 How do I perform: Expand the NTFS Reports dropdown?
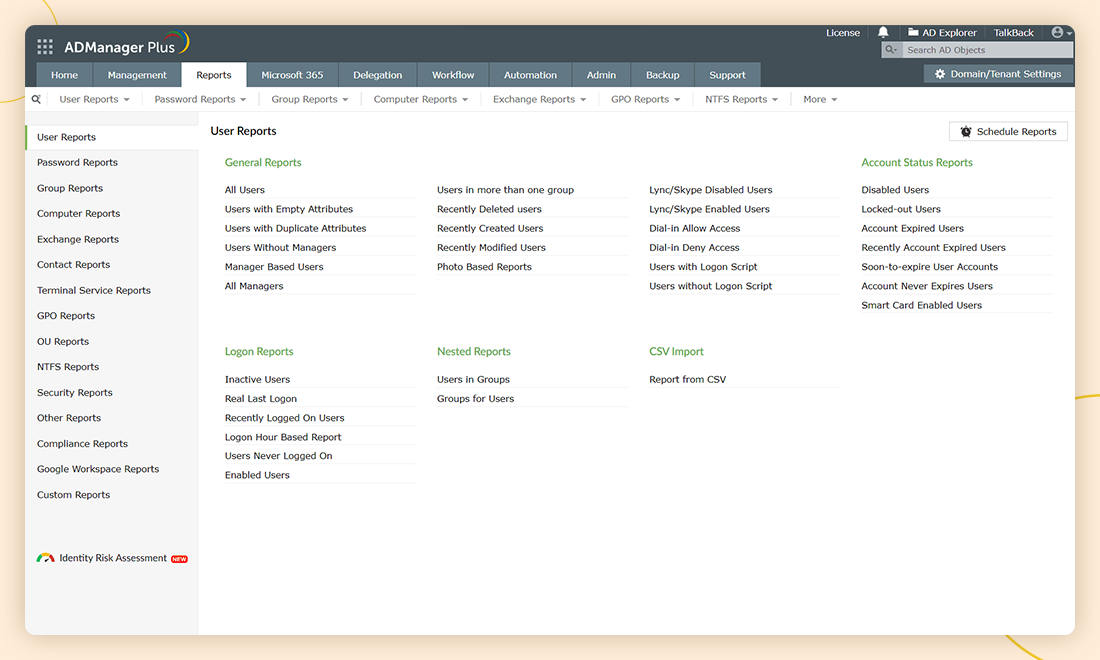741,99
